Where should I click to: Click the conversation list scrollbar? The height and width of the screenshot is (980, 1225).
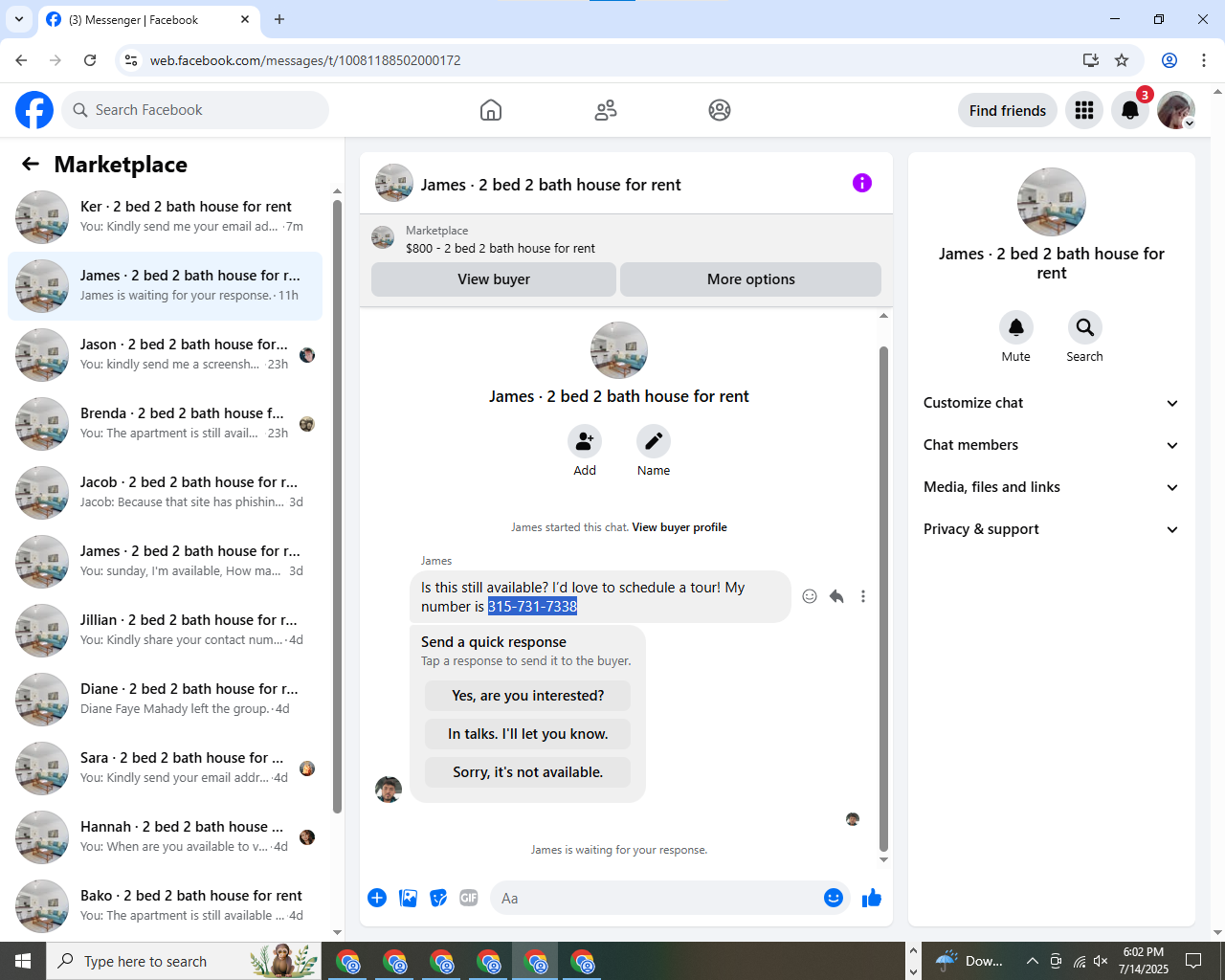click(337, 507)
